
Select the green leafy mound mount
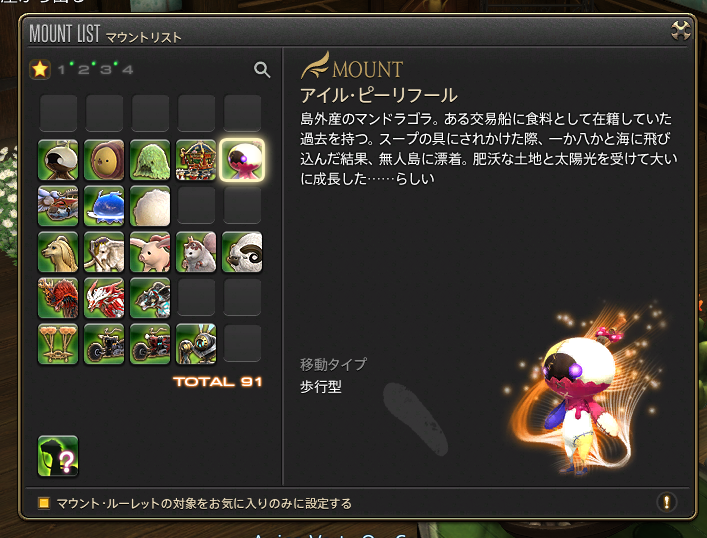pos(150,160)
